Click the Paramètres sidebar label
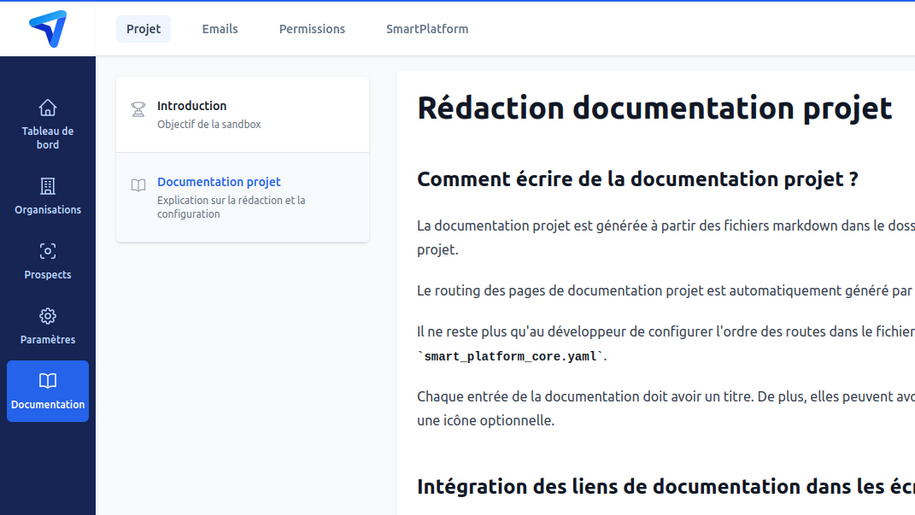Viewport: 915px width, 515px height. [x=48, y=339]
